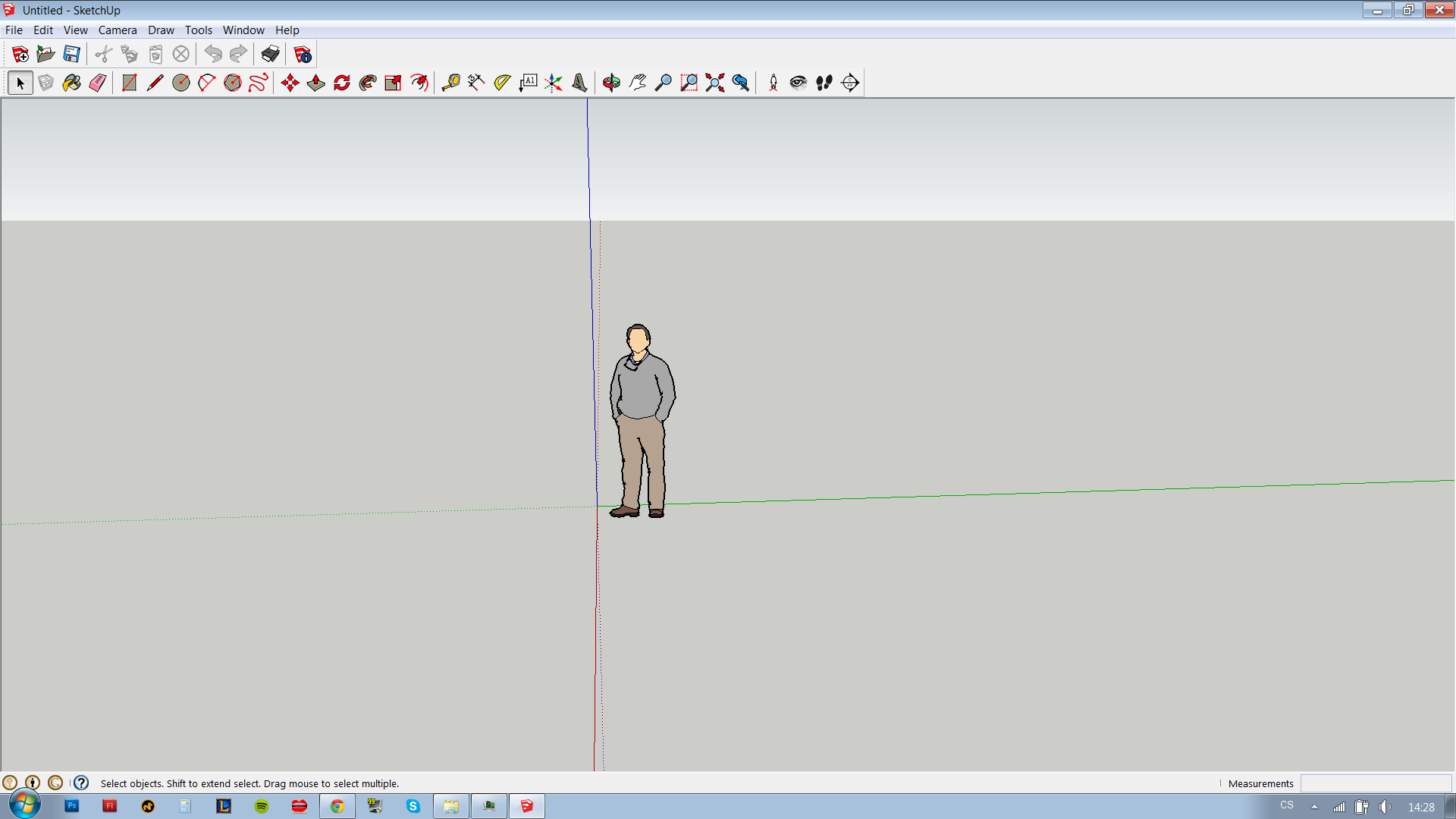Choose the Rectangle drawing tool
Screen dimensions: 1456x819
[130, 83]
